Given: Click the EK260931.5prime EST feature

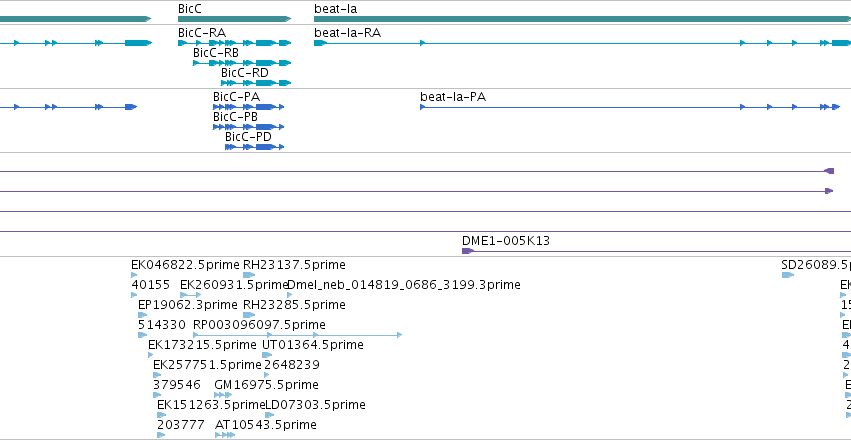Looking at the screenshot, I should [x=190, y=295].
